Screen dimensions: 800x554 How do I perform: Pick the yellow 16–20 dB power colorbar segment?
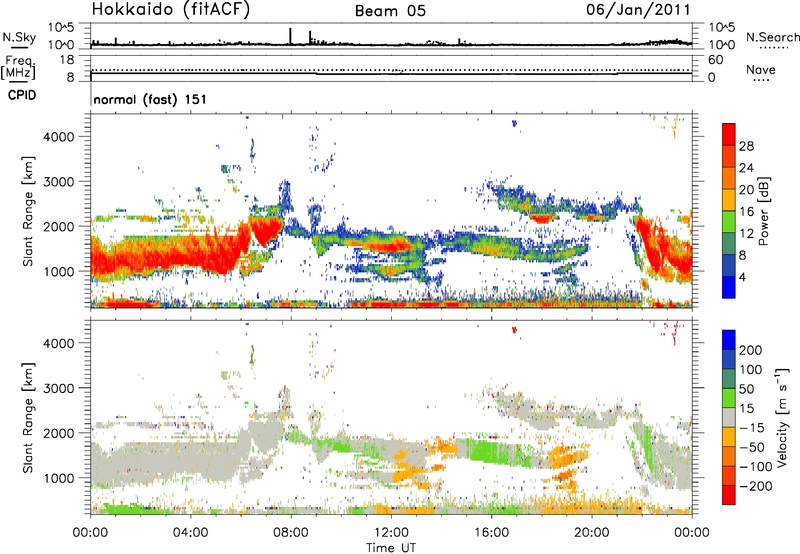(x=729, y=200)
